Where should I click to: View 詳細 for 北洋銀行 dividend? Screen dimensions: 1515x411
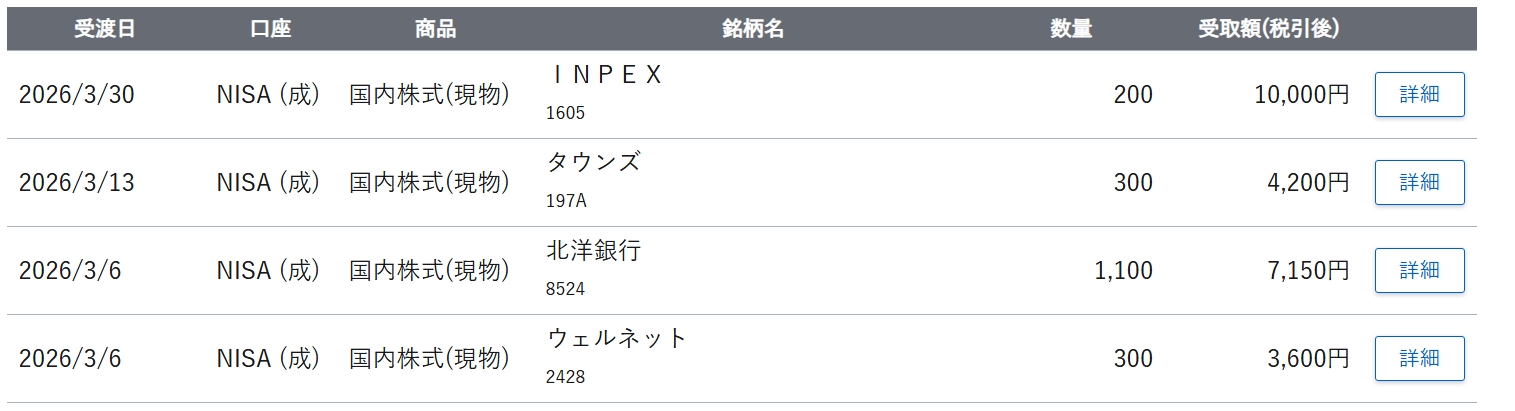[x=1419, y=270]
